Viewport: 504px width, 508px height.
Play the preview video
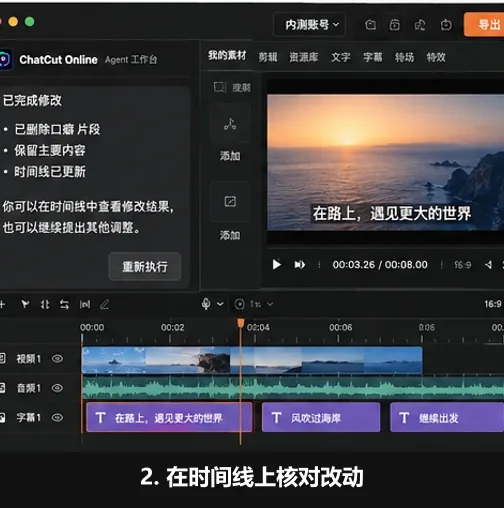tap(276, 265)
